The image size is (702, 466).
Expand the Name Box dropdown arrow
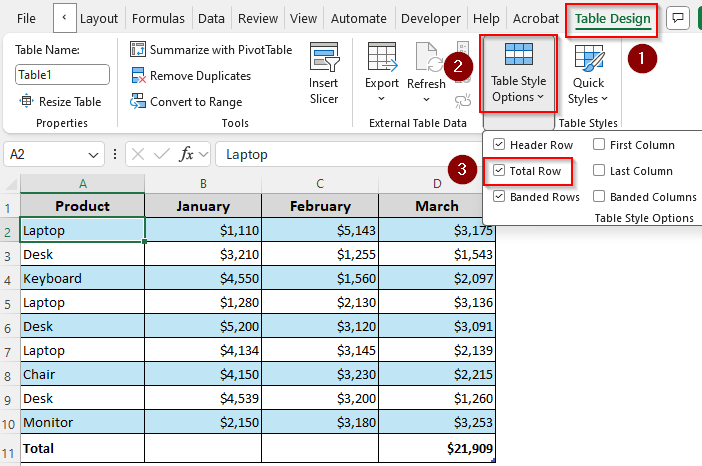(x=94, y=154)
